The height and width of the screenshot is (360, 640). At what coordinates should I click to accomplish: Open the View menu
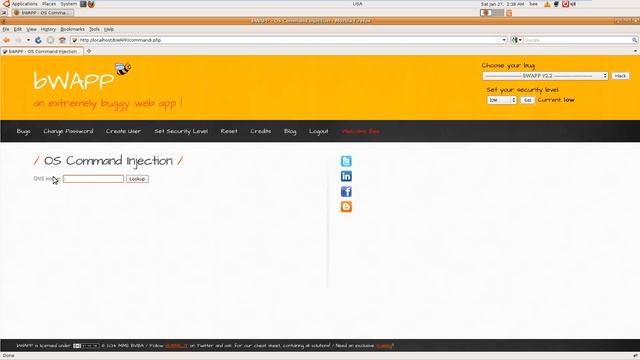[x=31, y=29]
